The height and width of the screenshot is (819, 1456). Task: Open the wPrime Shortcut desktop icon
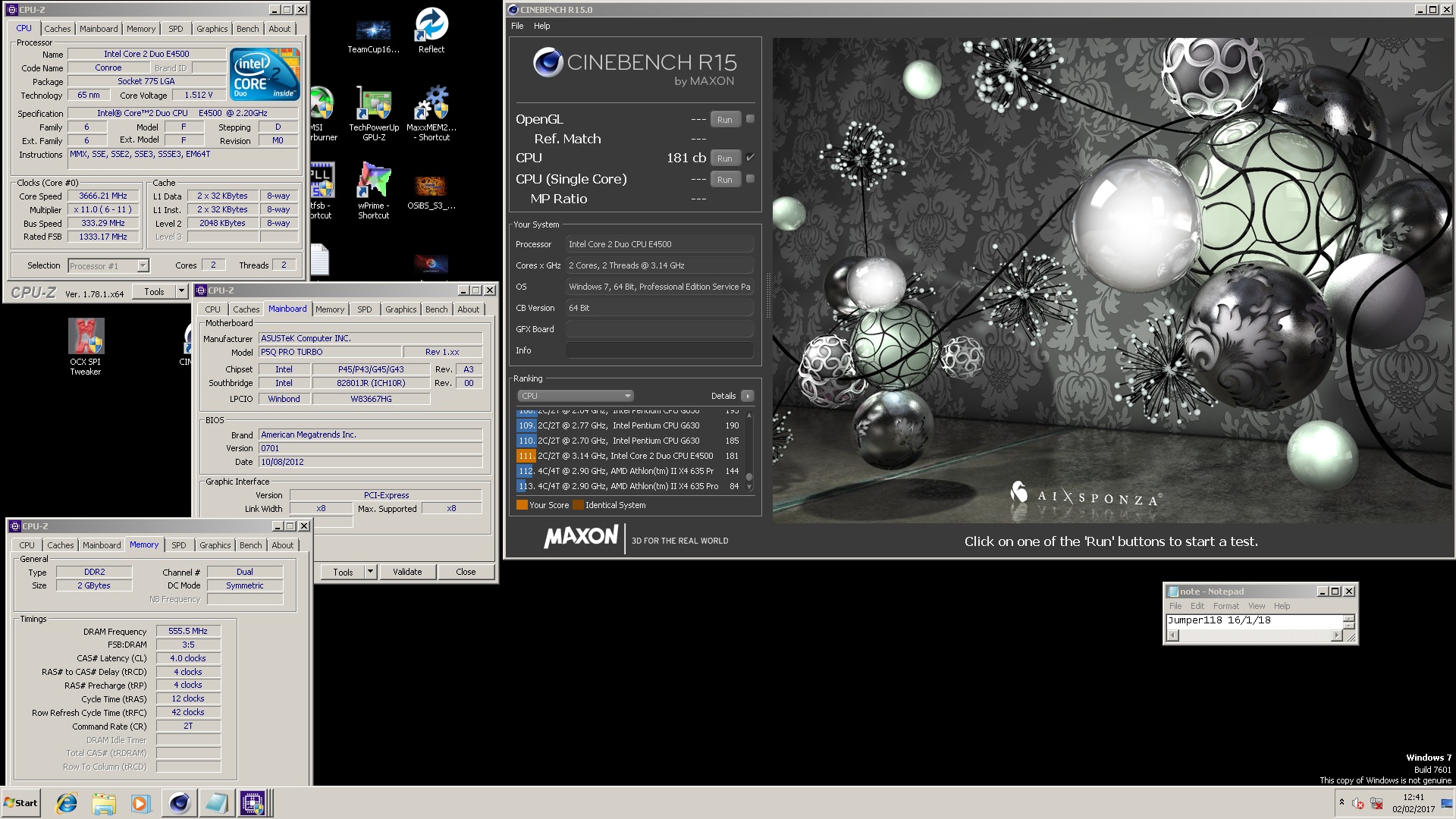click(374, 191)
